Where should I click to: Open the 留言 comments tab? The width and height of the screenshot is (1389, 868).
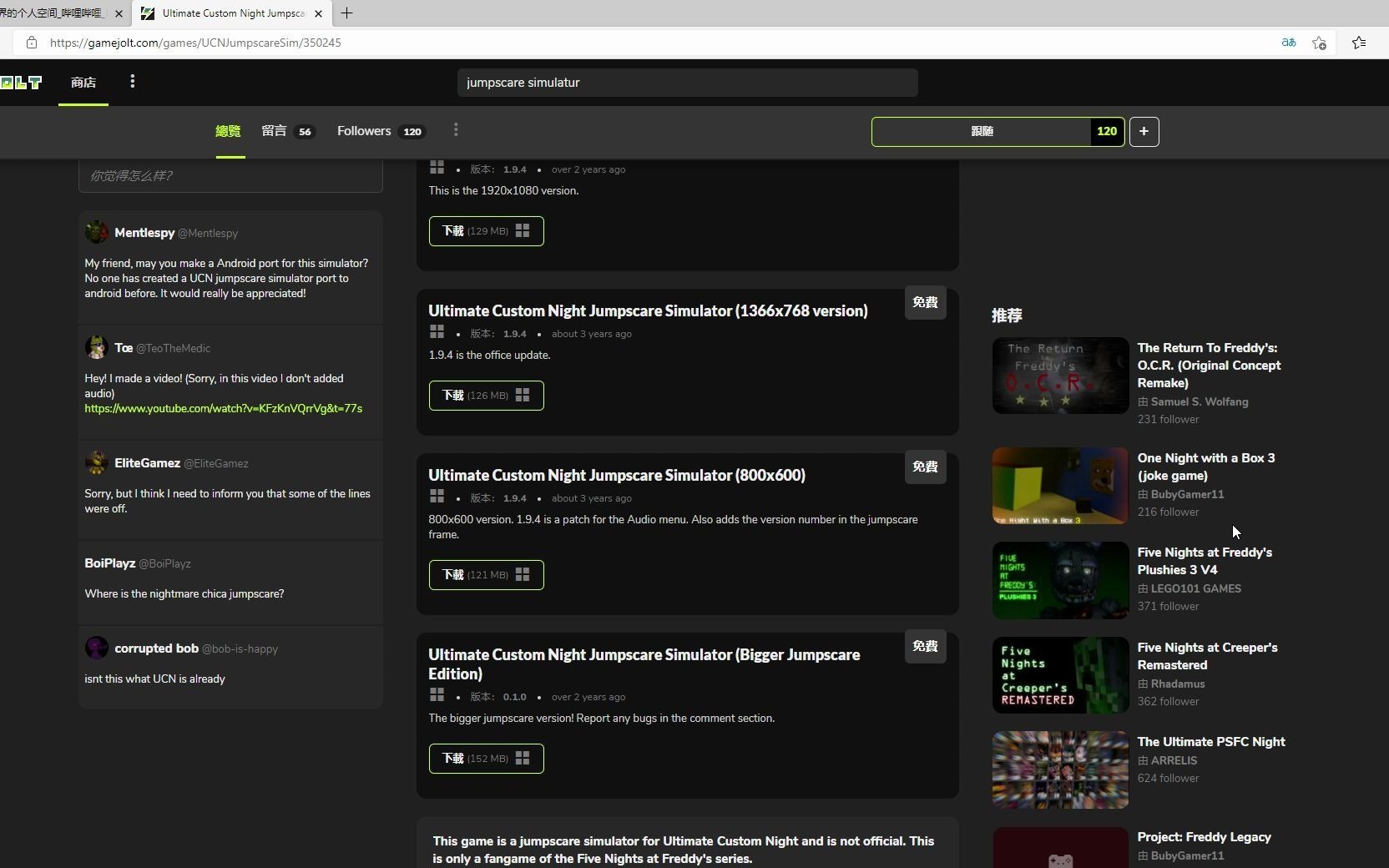(274, 131)
